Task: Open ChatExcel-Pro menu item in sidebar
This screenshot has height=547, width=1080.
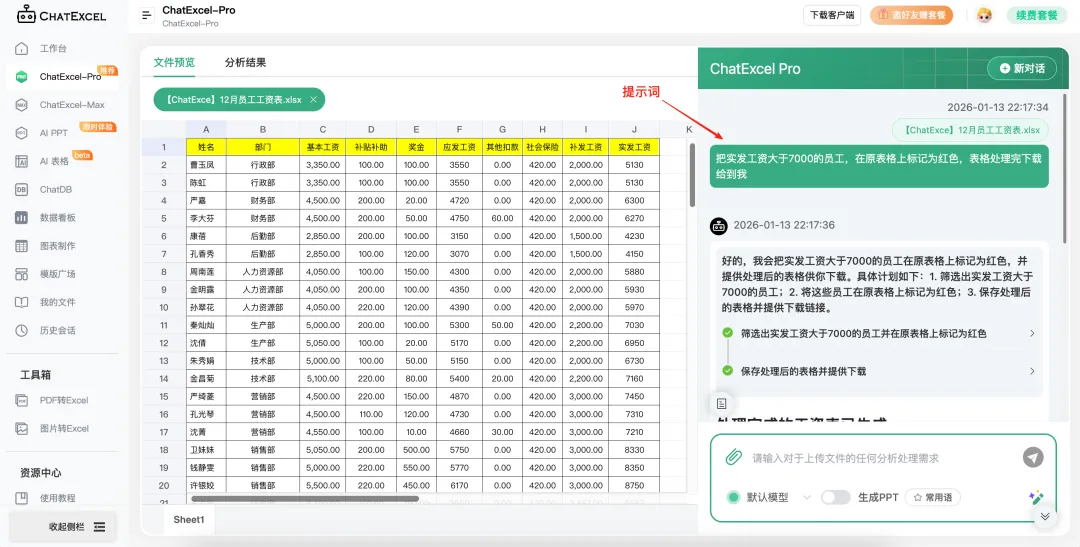Action: (63, 77)
